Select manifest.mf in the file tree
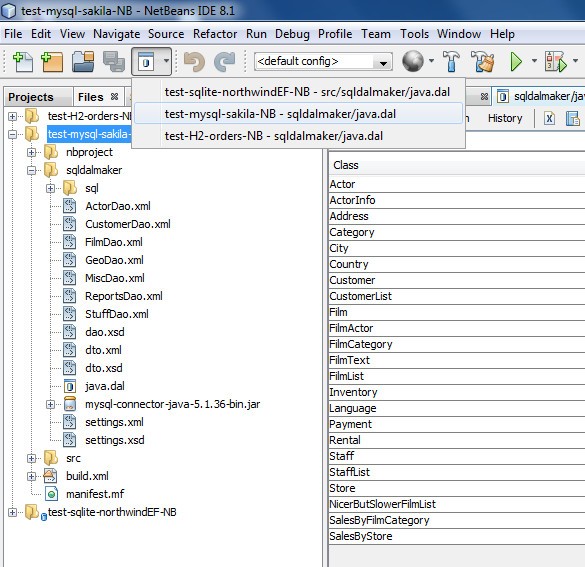The height and width of the screenshot is (567, 585). point(95,494)
